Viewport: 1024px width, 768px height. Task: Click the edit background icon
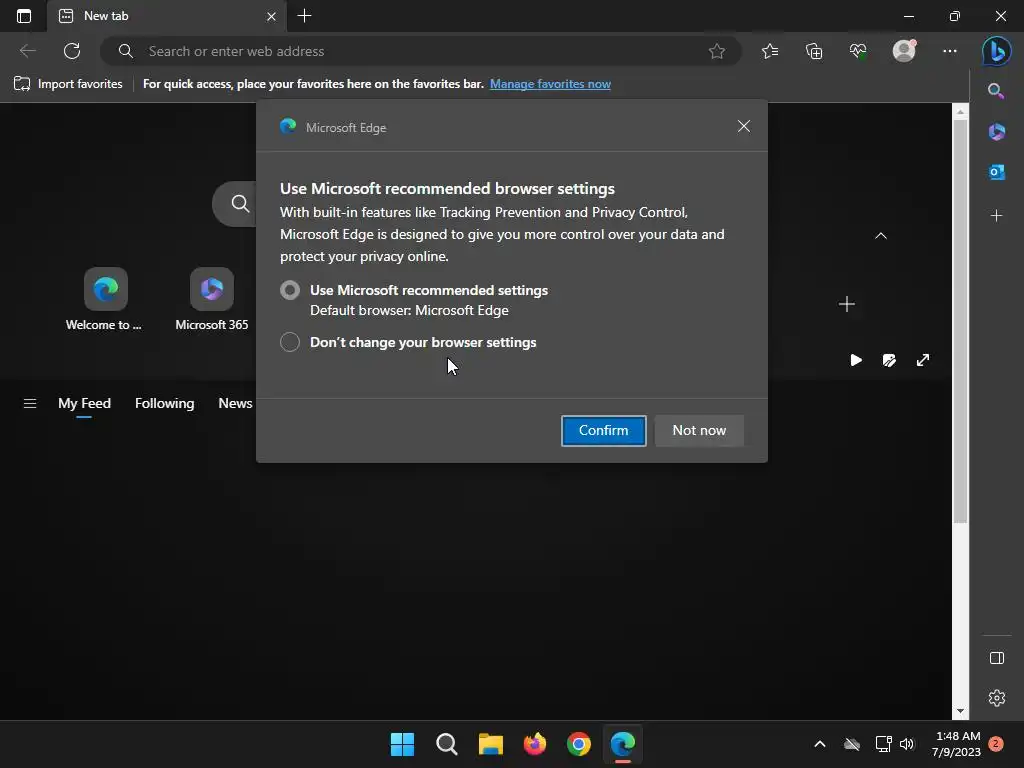889,360
